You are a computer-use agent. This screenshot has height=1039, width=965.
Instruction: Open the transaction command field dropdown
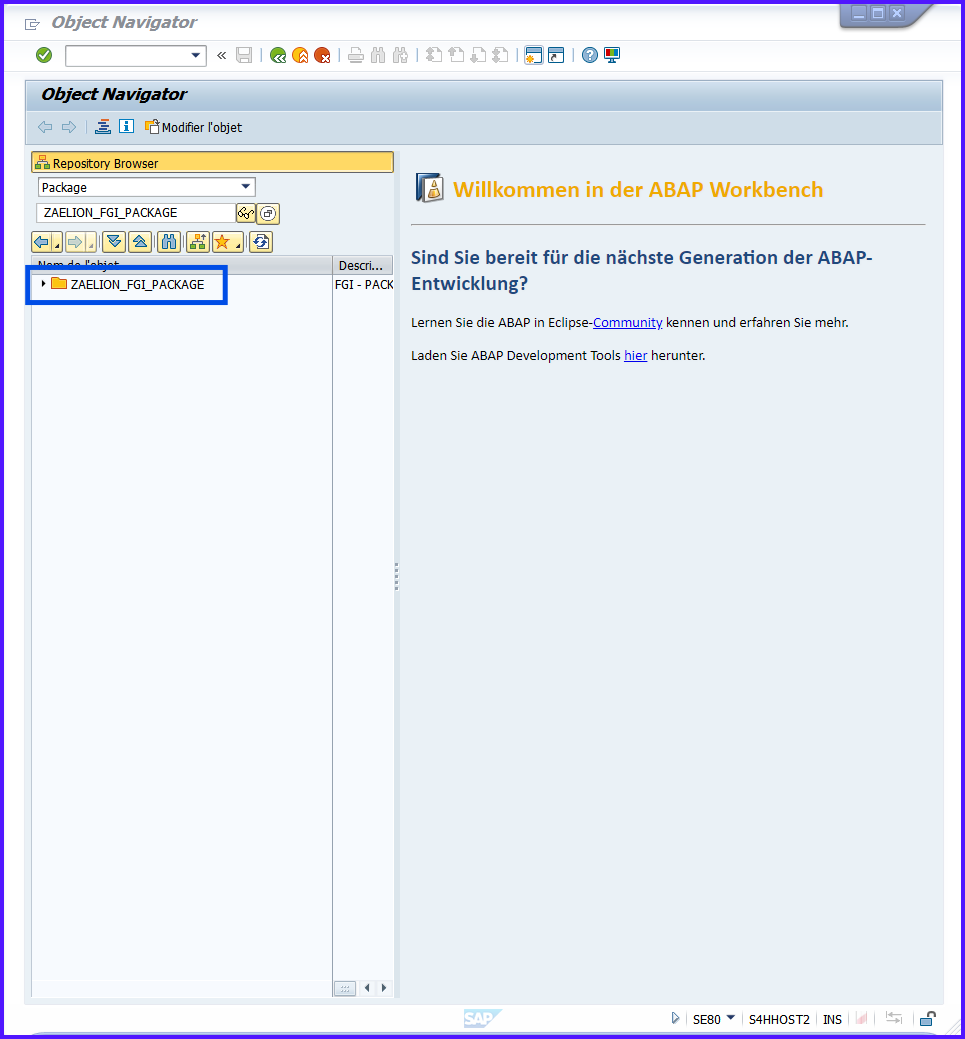[196, 55]
